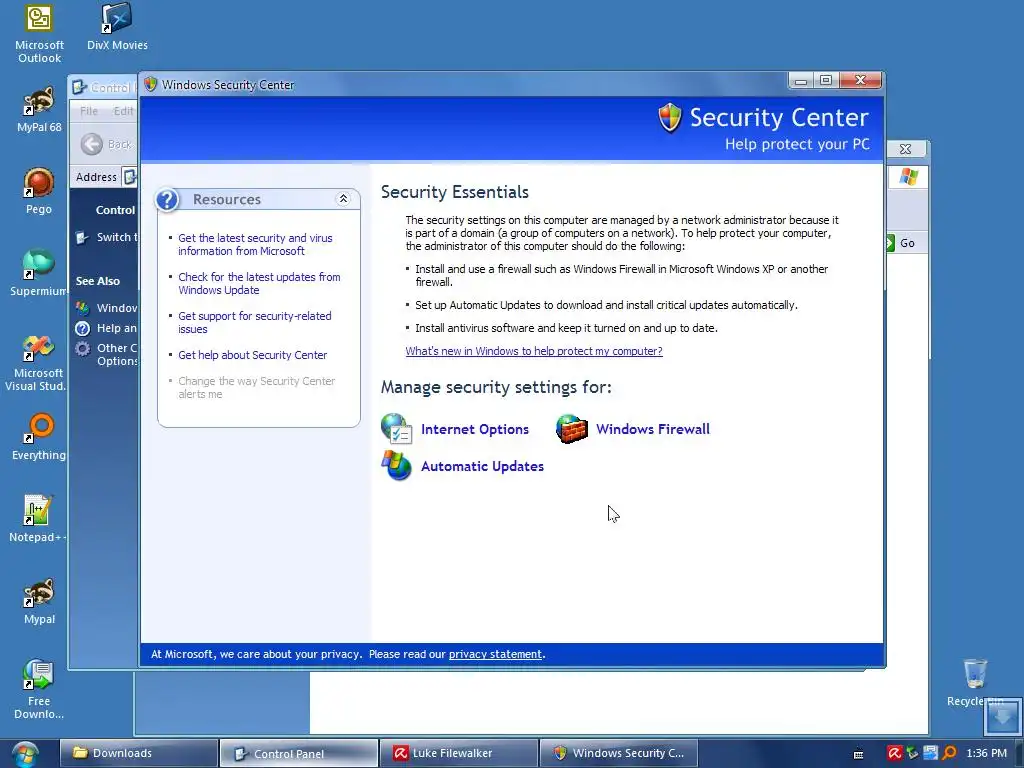
Task: Click the on-screen keyboard tray icon
Action: 858,754
